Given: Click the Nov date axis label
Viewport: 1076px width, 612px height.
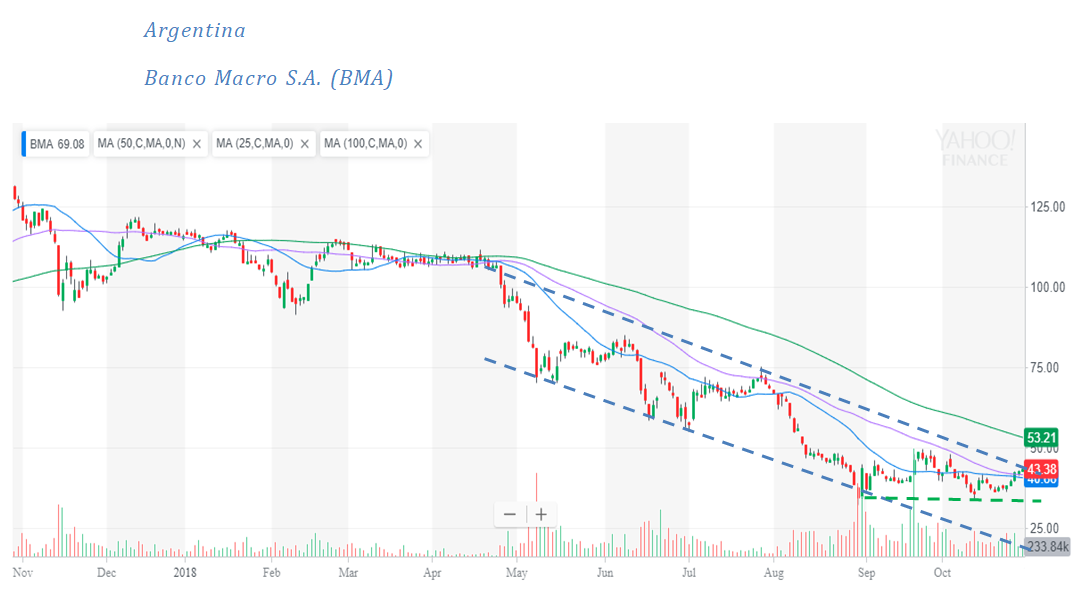Looking at the screenshot, I should [x=23, y=572].
